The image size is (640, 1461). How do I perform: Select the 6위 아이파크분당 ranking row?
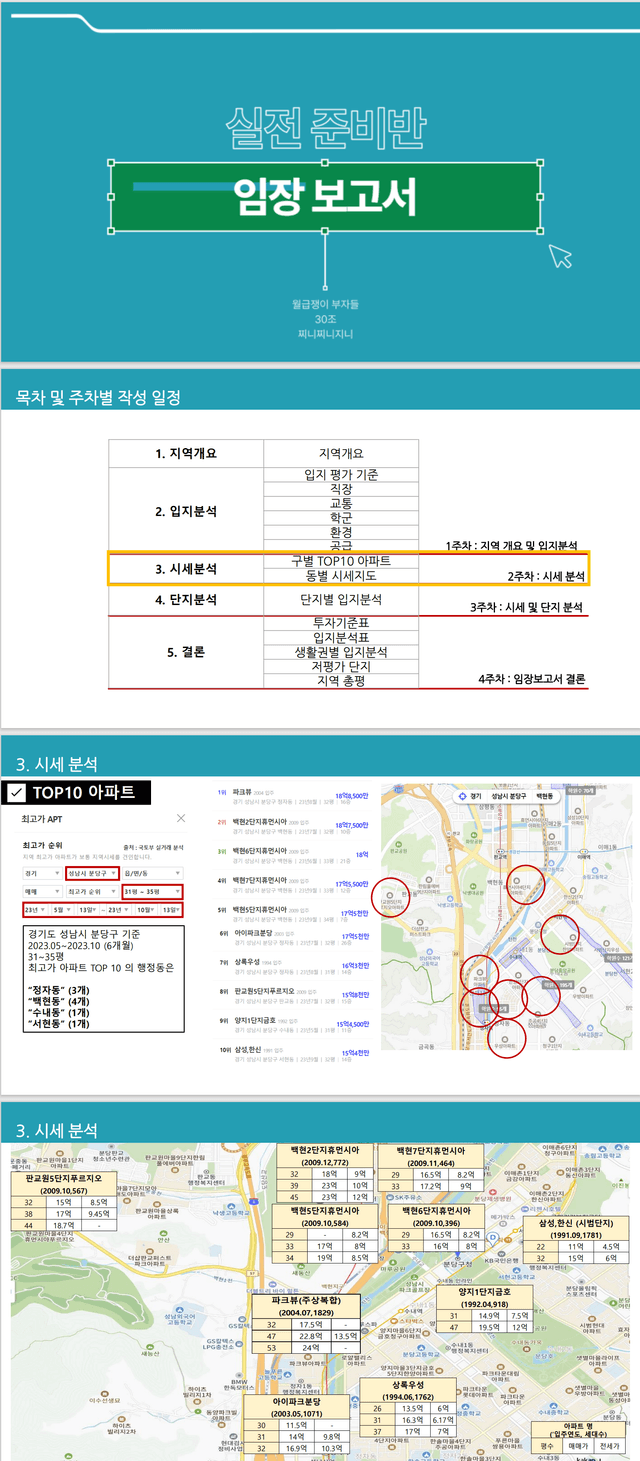pos(294,936)
